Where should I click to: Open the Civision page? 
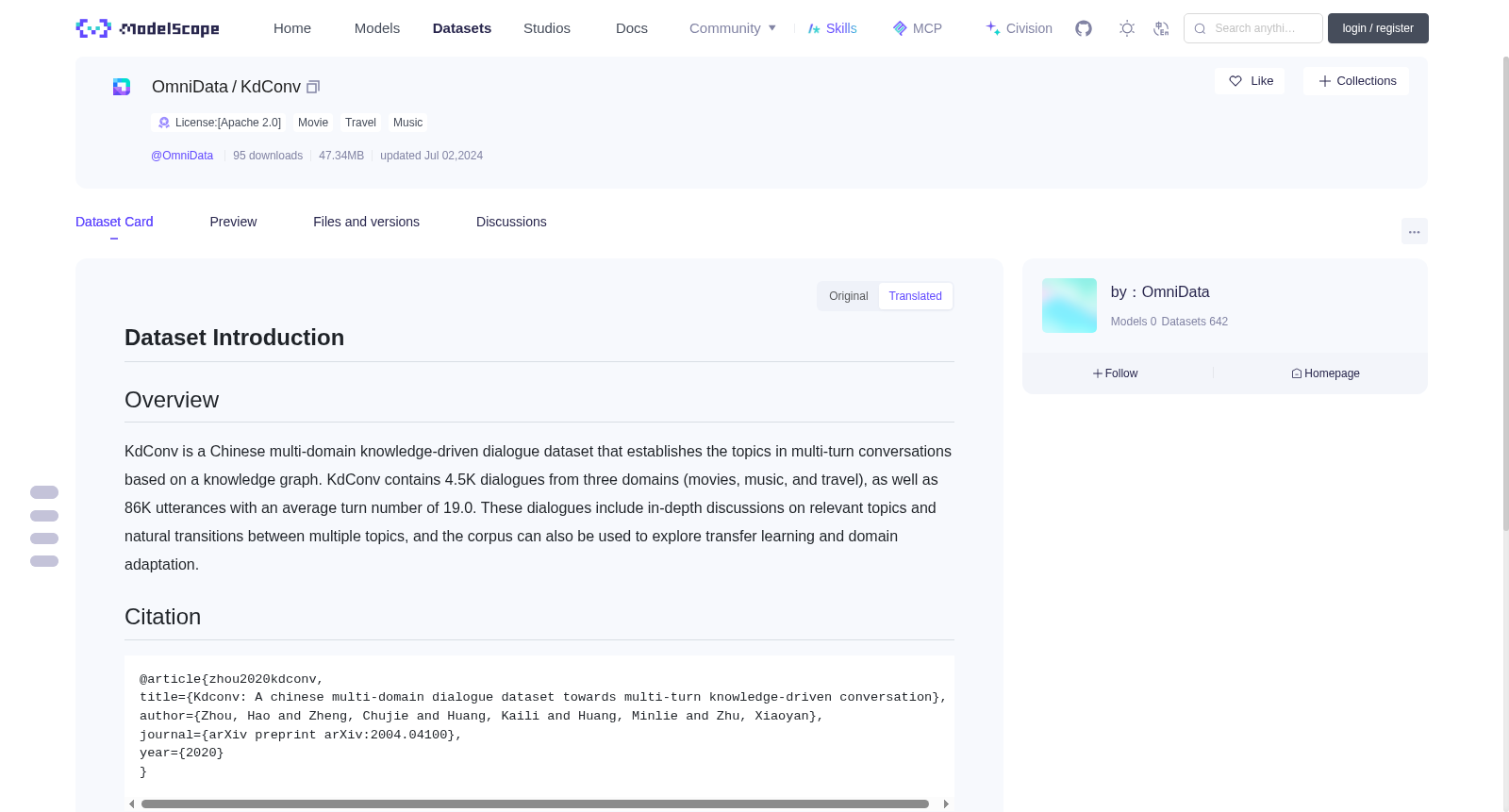click(x=1019, y=28)
